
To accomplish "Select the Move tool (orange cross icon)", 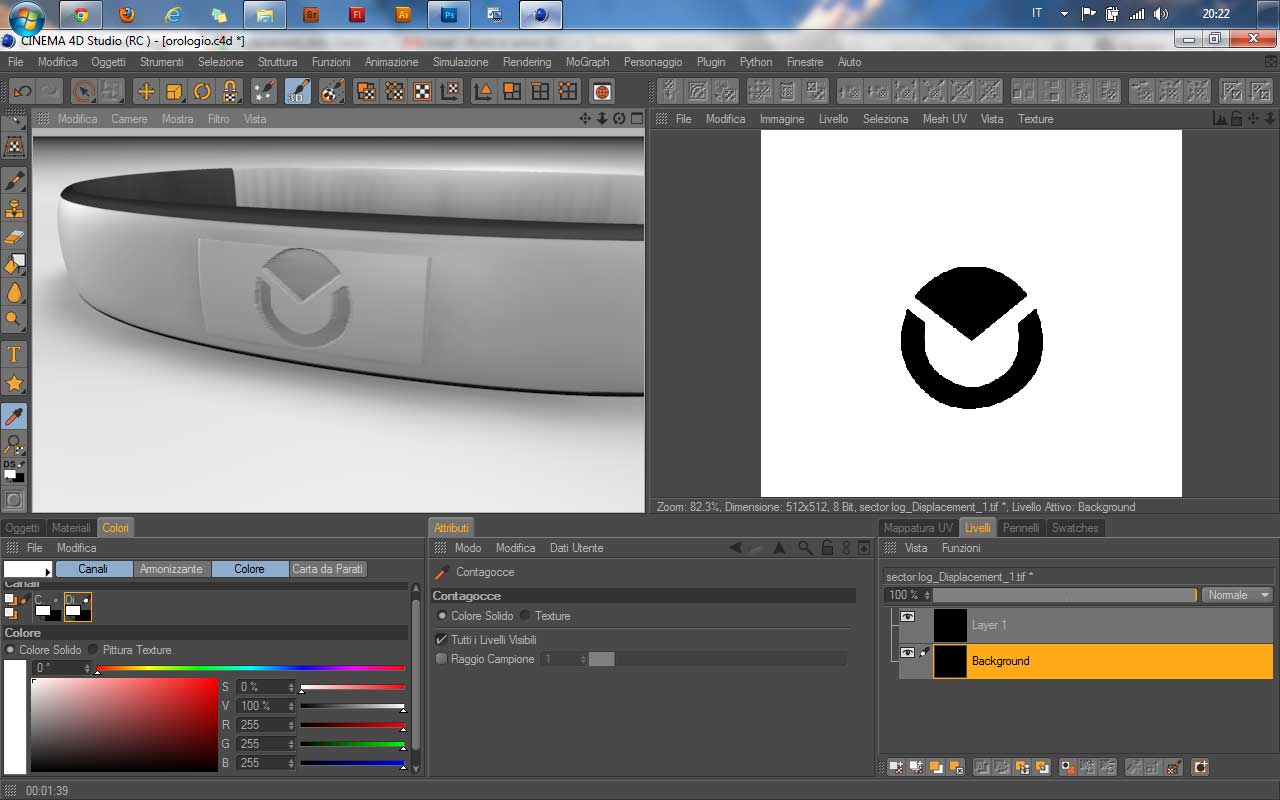I will coord(146,91).
